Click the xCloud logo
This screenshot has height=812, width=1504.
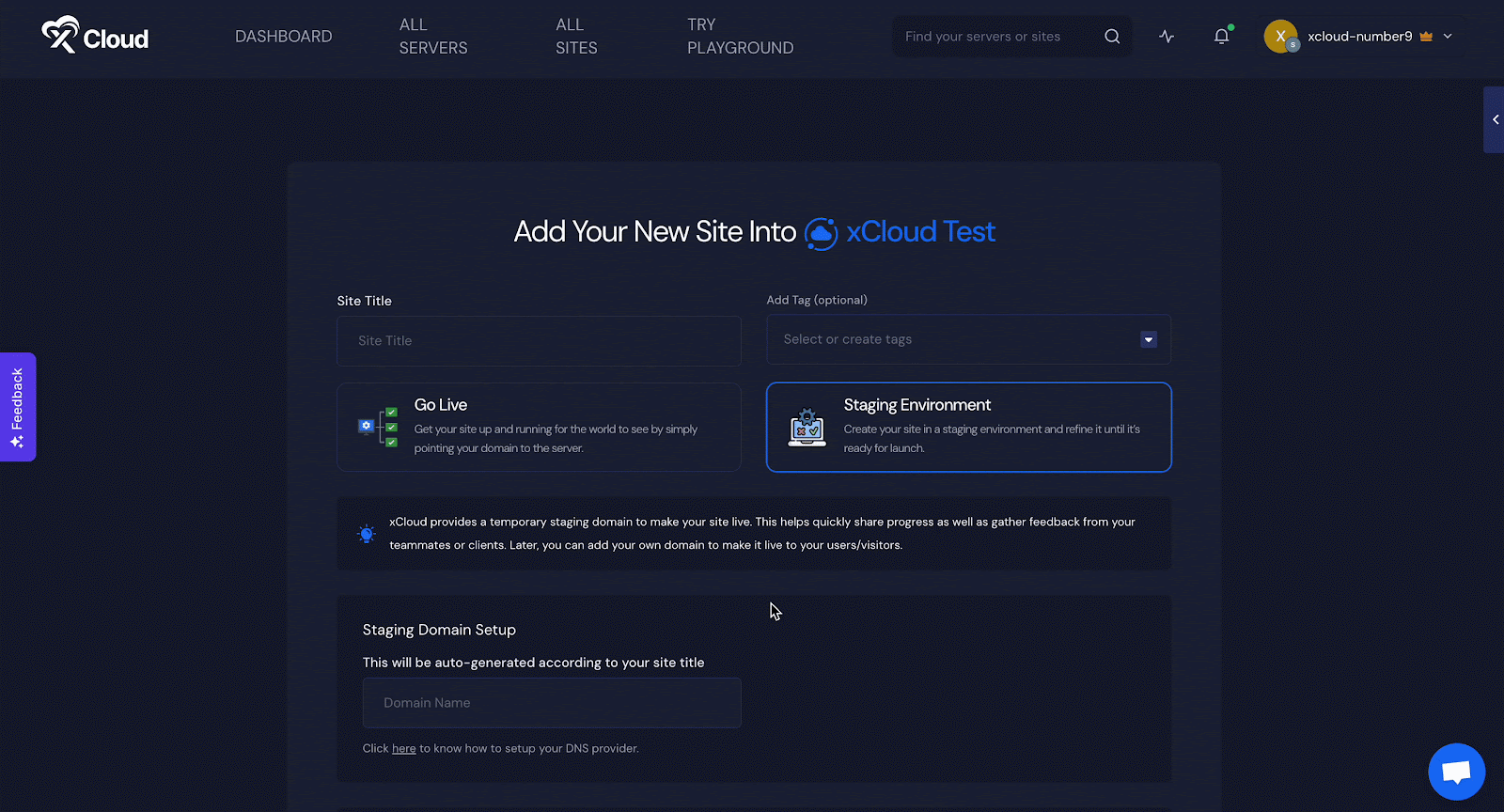pyautogui.click(x=95, y=36)
